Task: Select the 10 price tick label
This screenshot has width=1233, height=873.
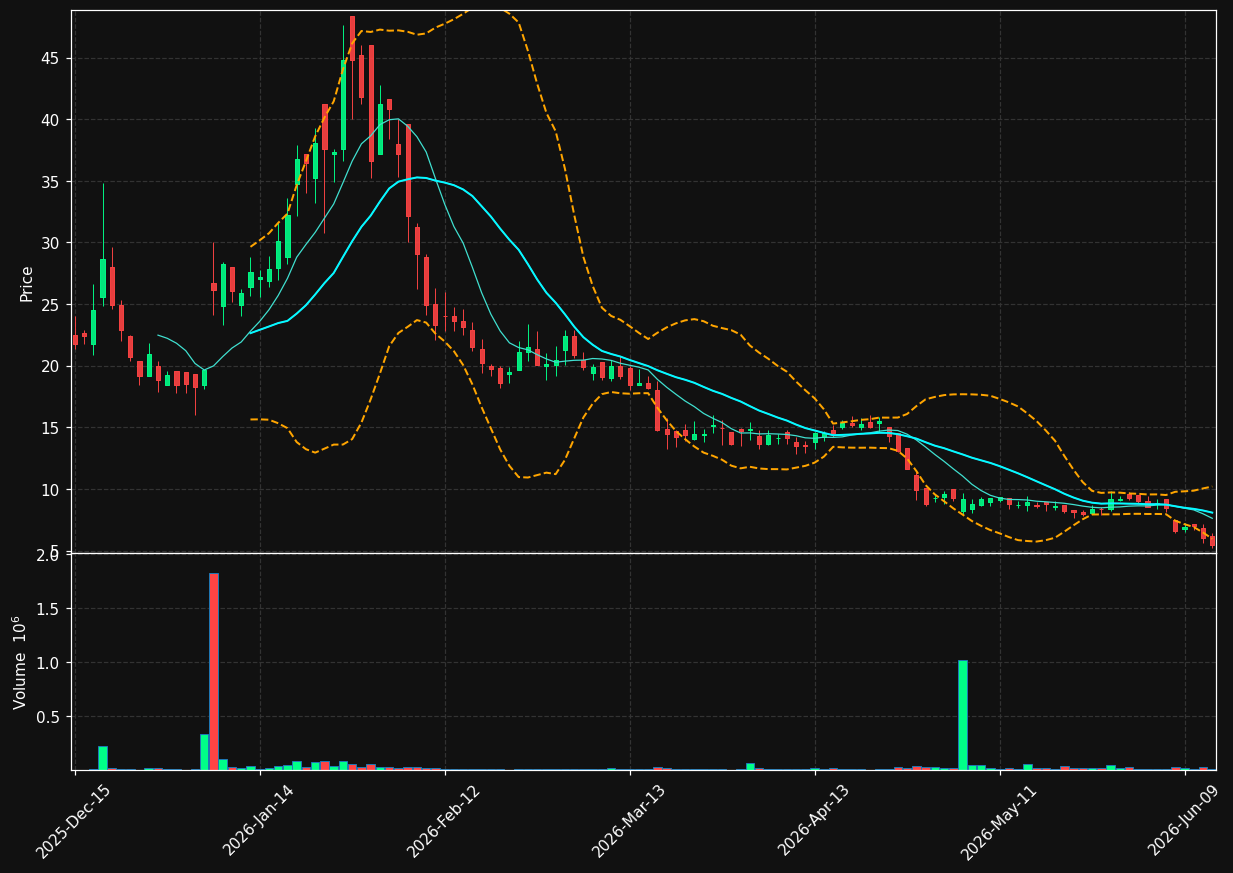Action: tap(51, 490)
